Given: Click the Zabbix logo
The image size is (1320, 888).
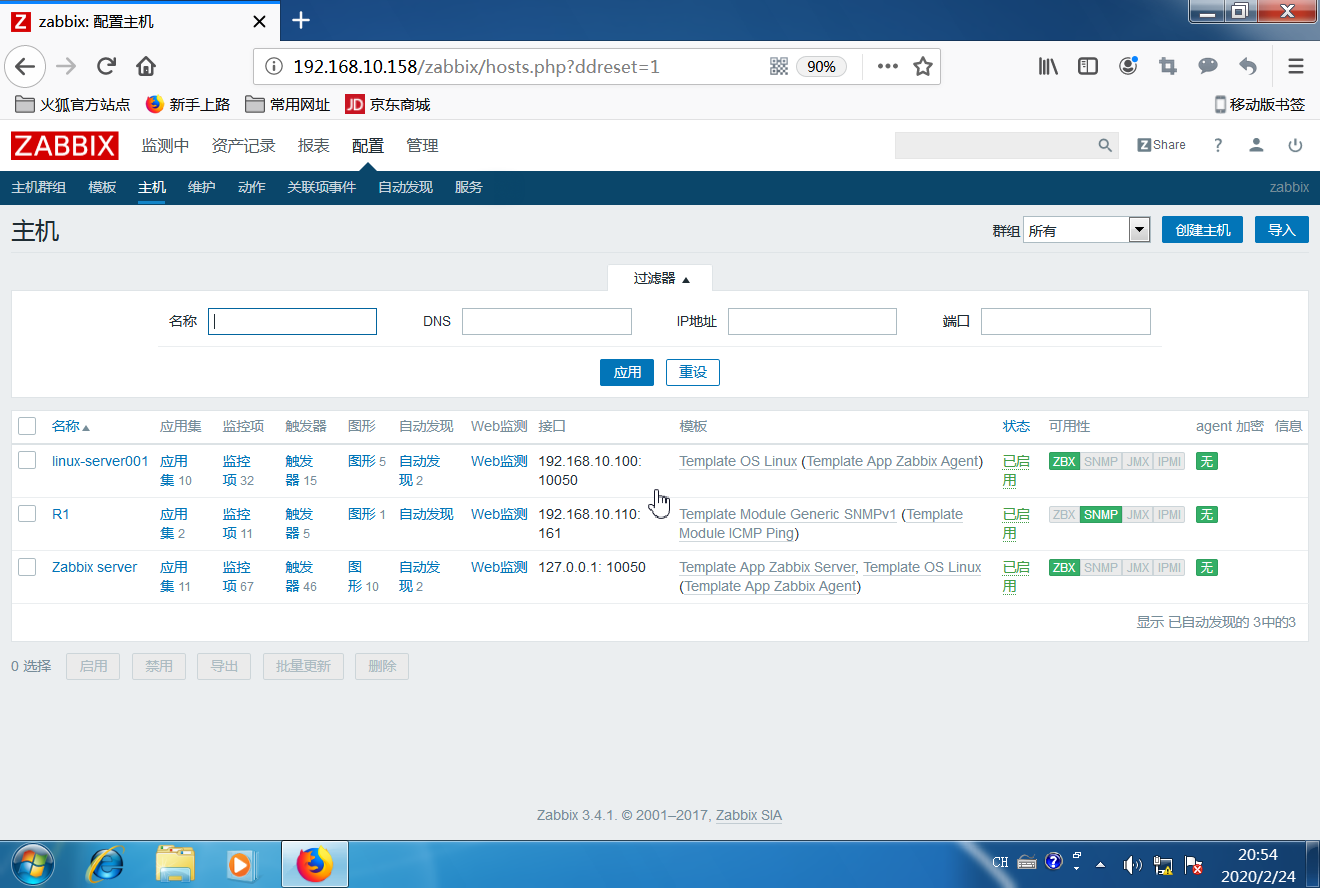Looking at the screenshot, I should (65, 146).
